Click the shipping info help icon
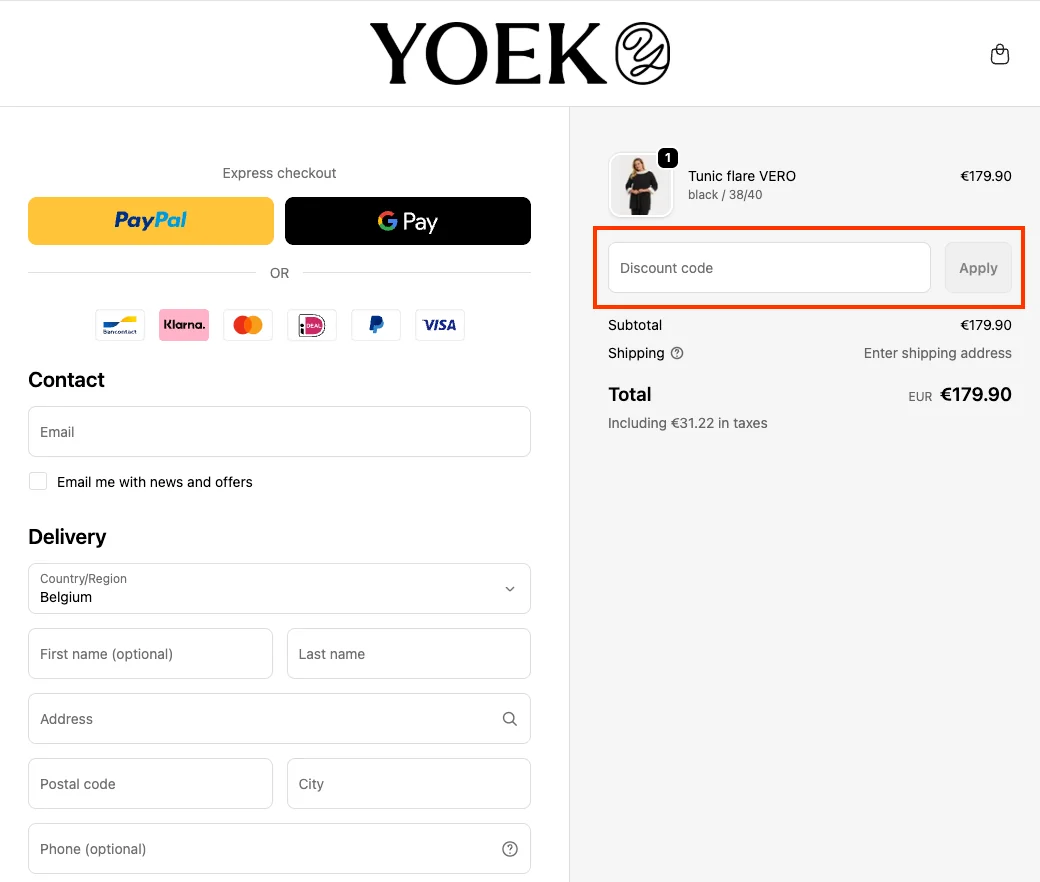This screenshot has height=882, width=1040. click(678, 353)
